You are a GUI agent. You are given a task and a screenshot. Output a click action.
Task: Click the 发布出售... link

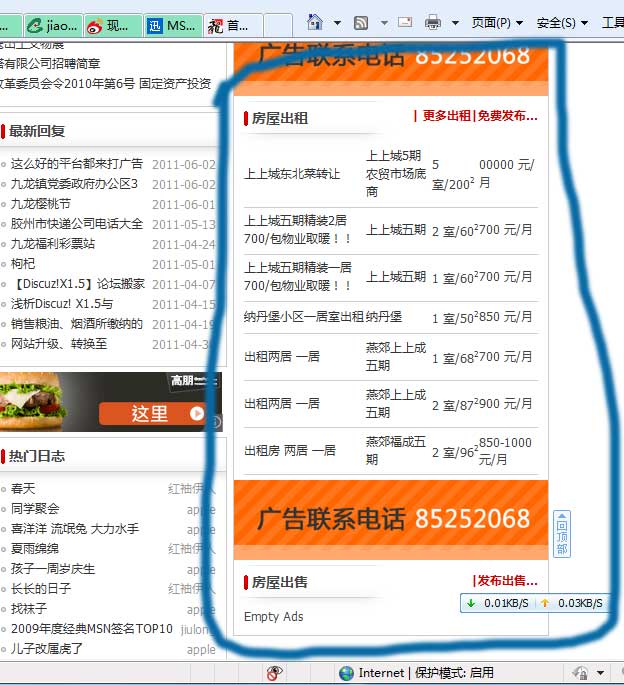(507, 581)
